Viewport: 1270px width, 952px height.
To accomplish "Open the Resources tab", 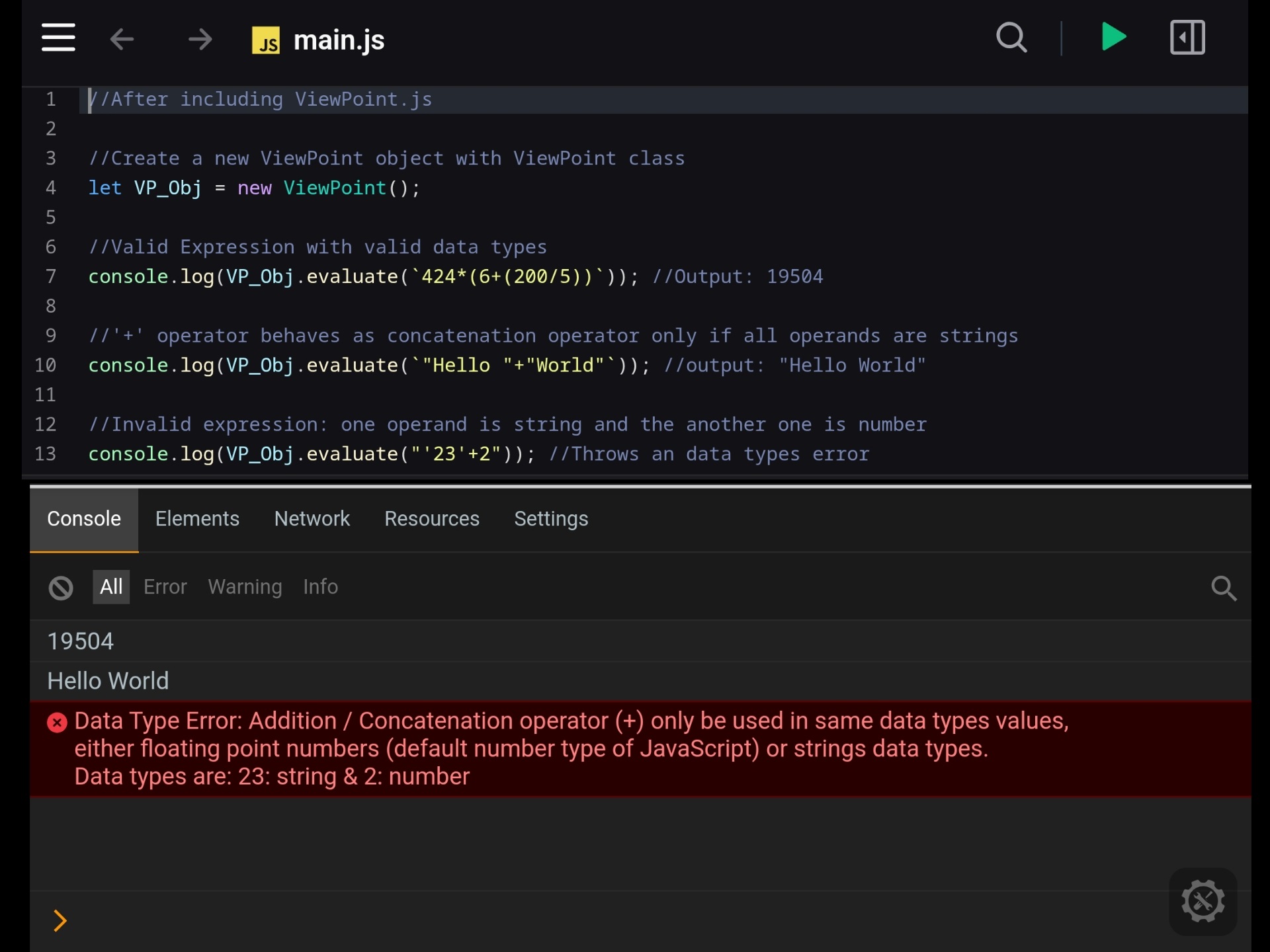I will click(432, 519).
